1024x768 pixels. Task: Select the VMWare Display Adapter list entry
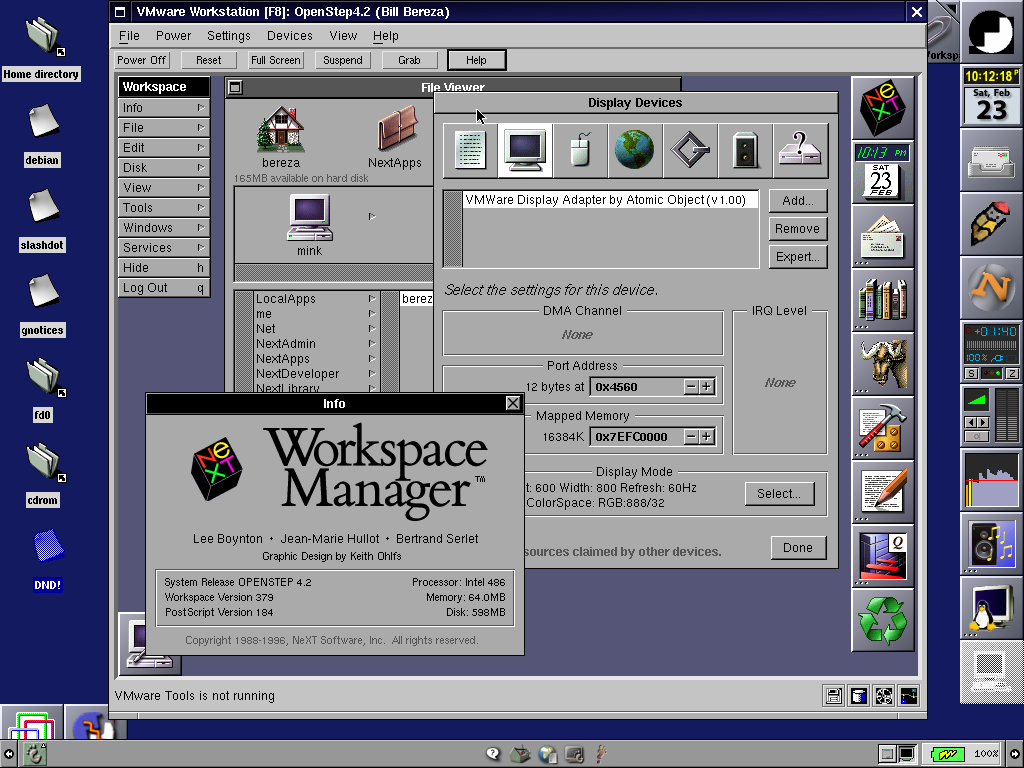[611, 200]
